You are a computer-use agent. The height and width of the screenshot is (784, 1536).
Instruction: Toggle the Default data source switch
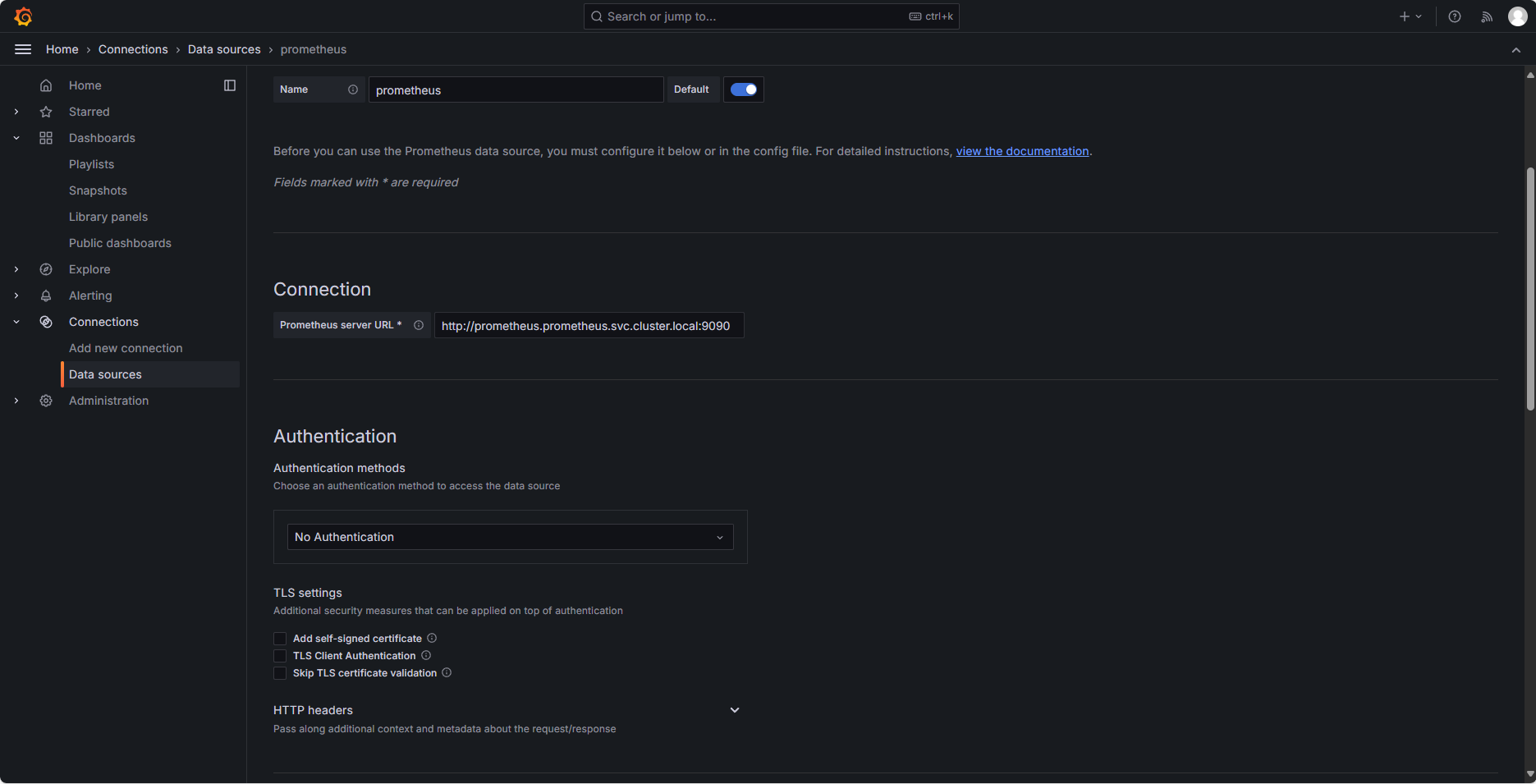coord(744,89)
